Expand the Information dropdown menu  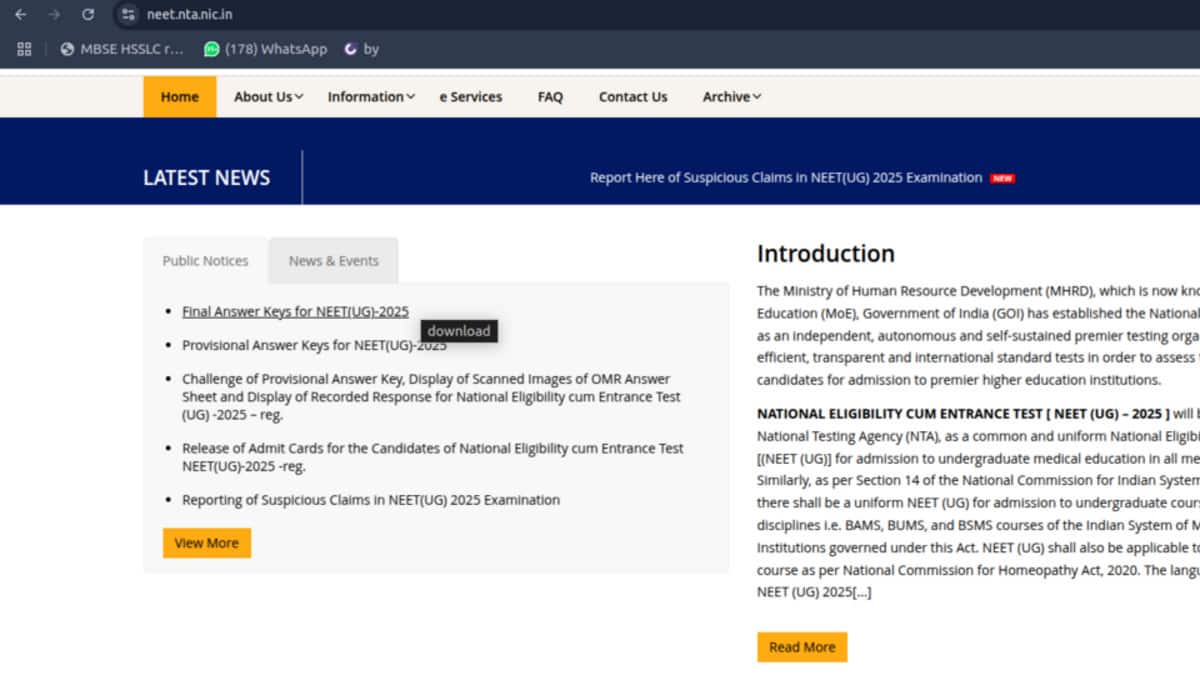coord(371,97)
